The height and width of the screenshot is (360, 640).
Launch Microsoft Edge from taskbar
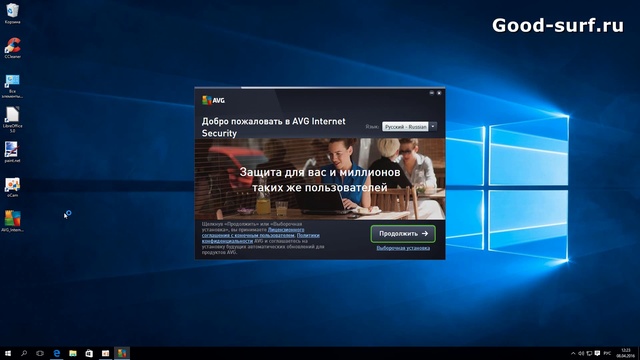tap(57, 353)
